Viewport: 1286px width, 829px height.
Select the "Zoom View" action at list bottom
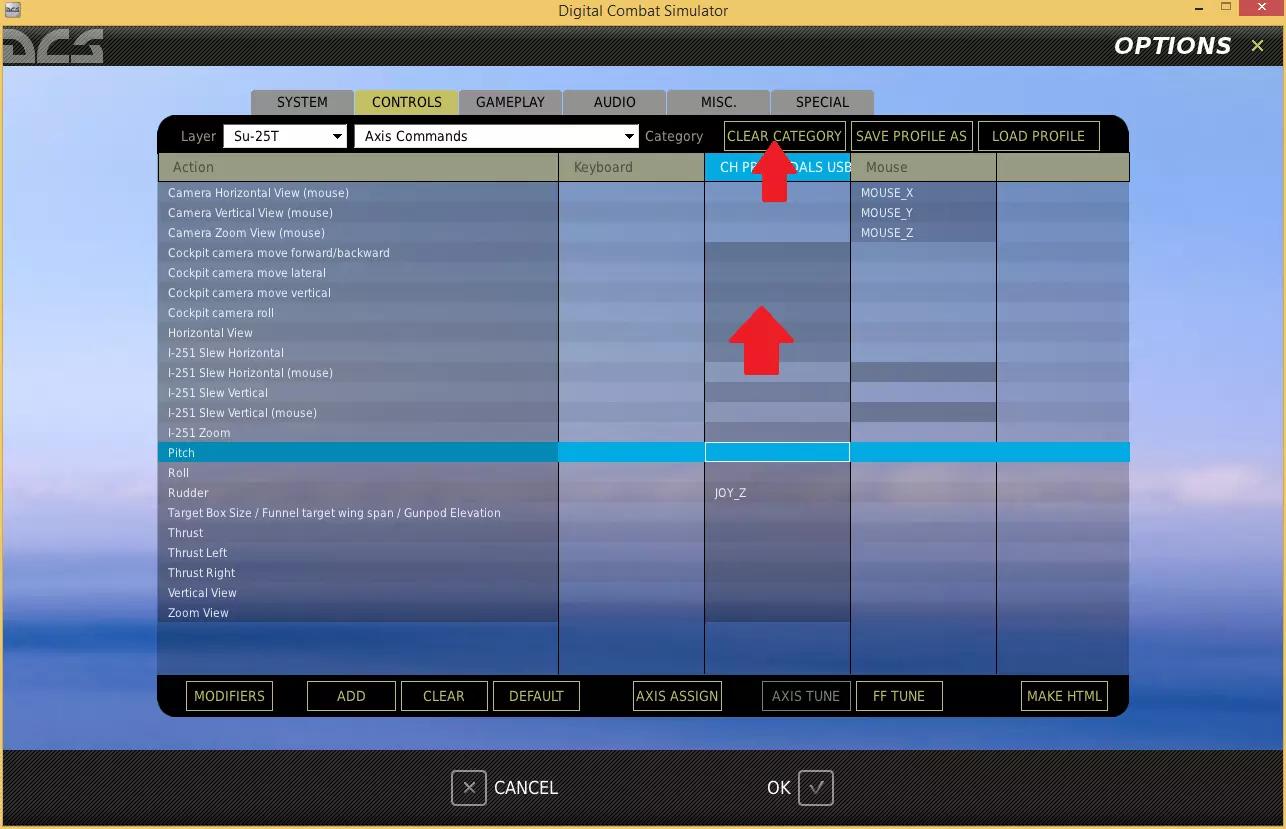point(358,613)
